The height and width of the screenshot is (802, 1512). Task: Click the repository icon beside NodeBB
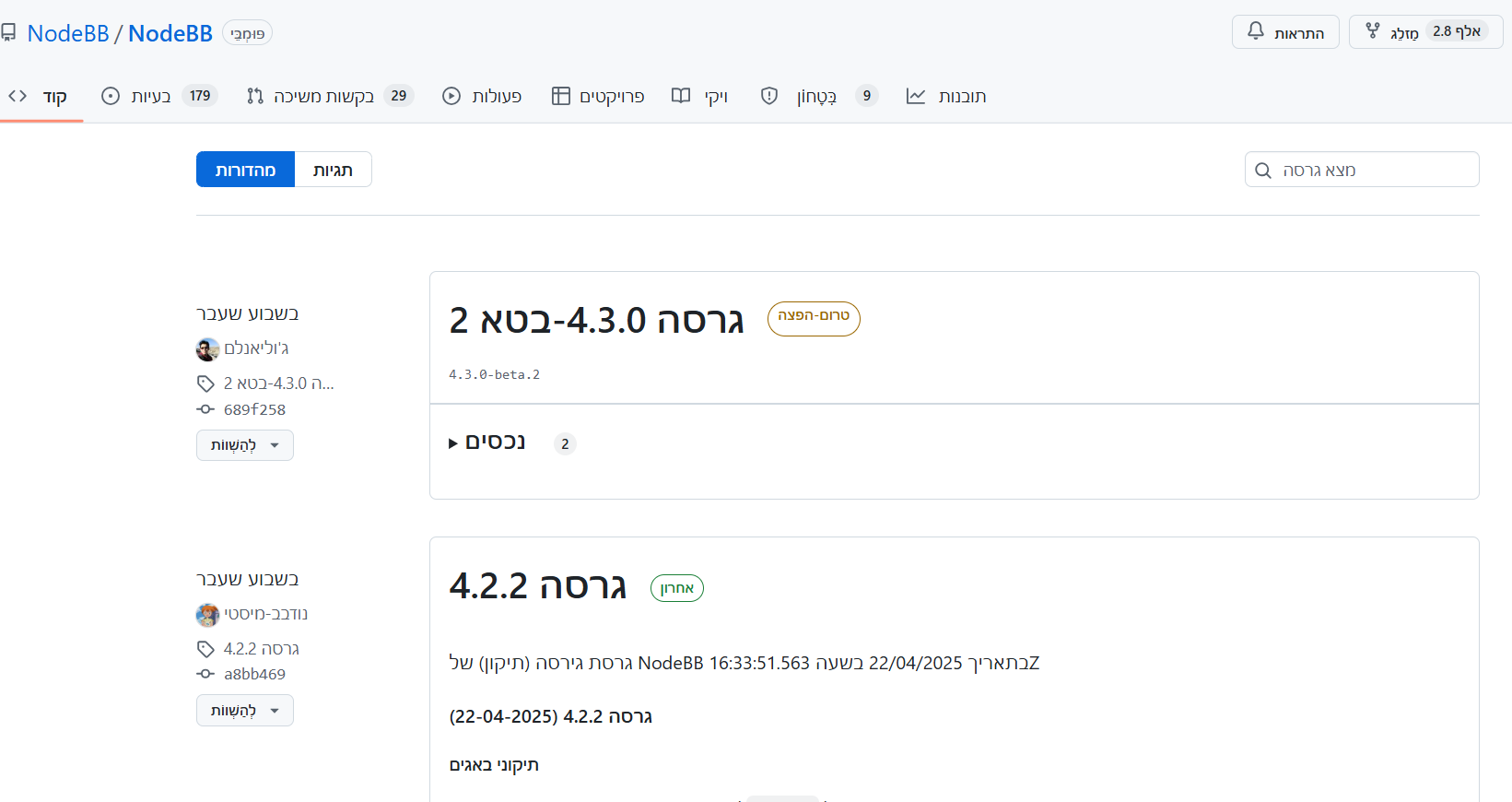coord(8,33)
